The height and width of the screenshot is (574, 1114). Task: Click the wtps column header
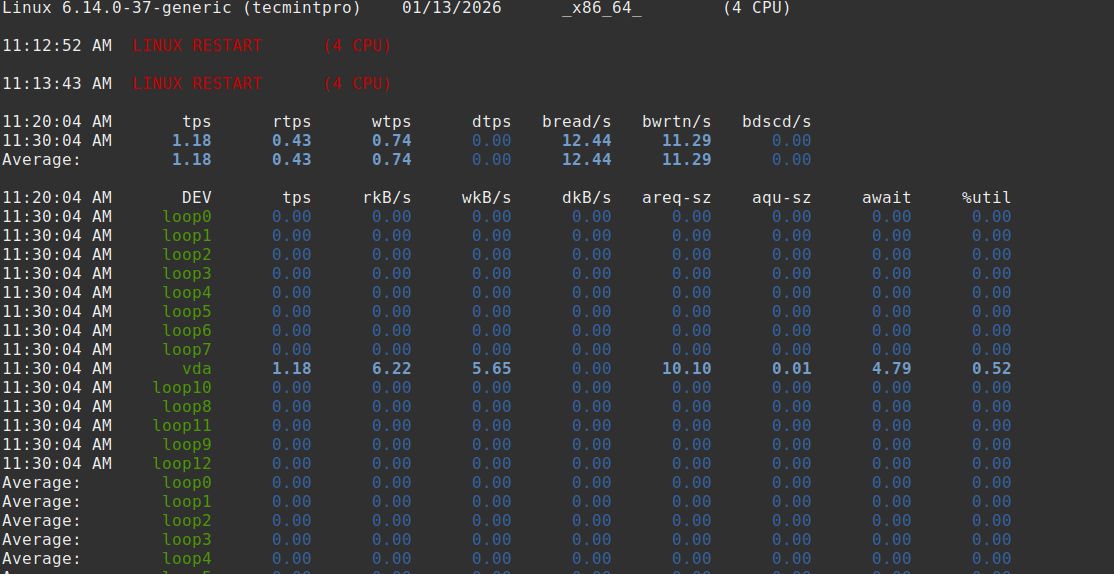pos(391,121)
